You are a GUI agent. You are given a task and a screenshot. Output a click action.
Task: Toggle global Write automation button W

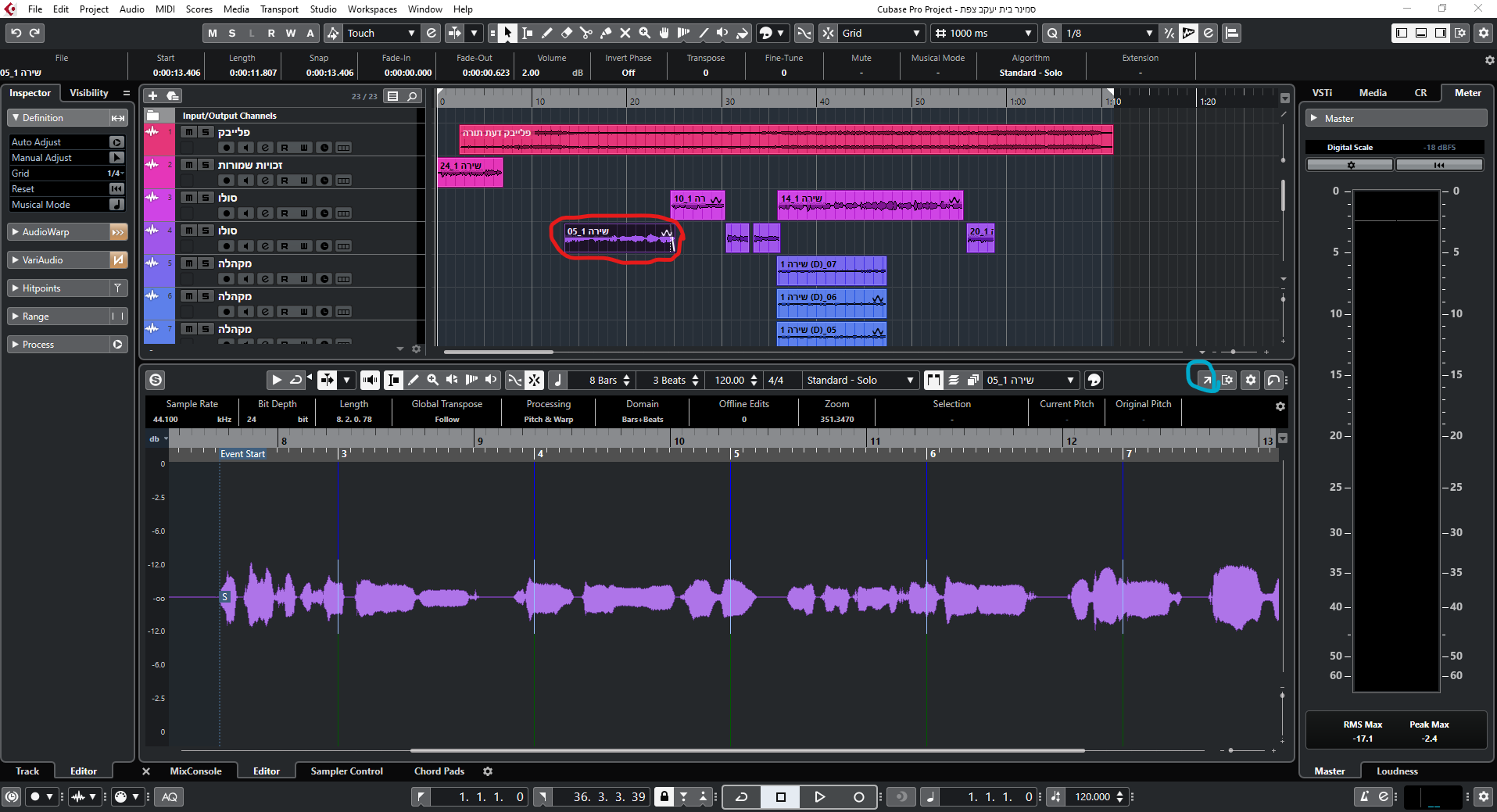click(291, 33)
